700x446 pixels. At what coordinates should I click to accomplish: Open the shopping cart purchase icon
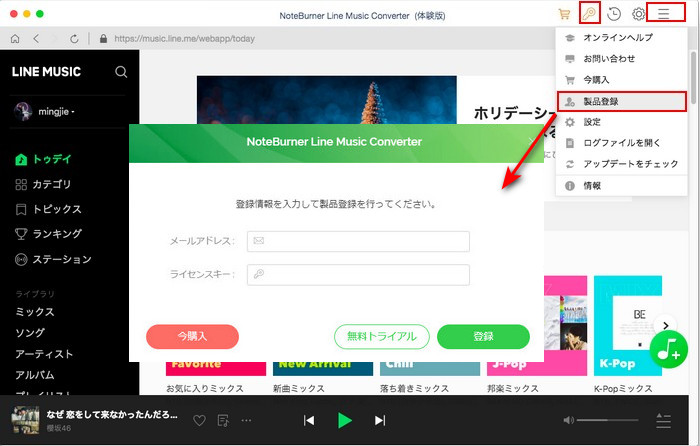pyautogui.click(x=564, y=14)
